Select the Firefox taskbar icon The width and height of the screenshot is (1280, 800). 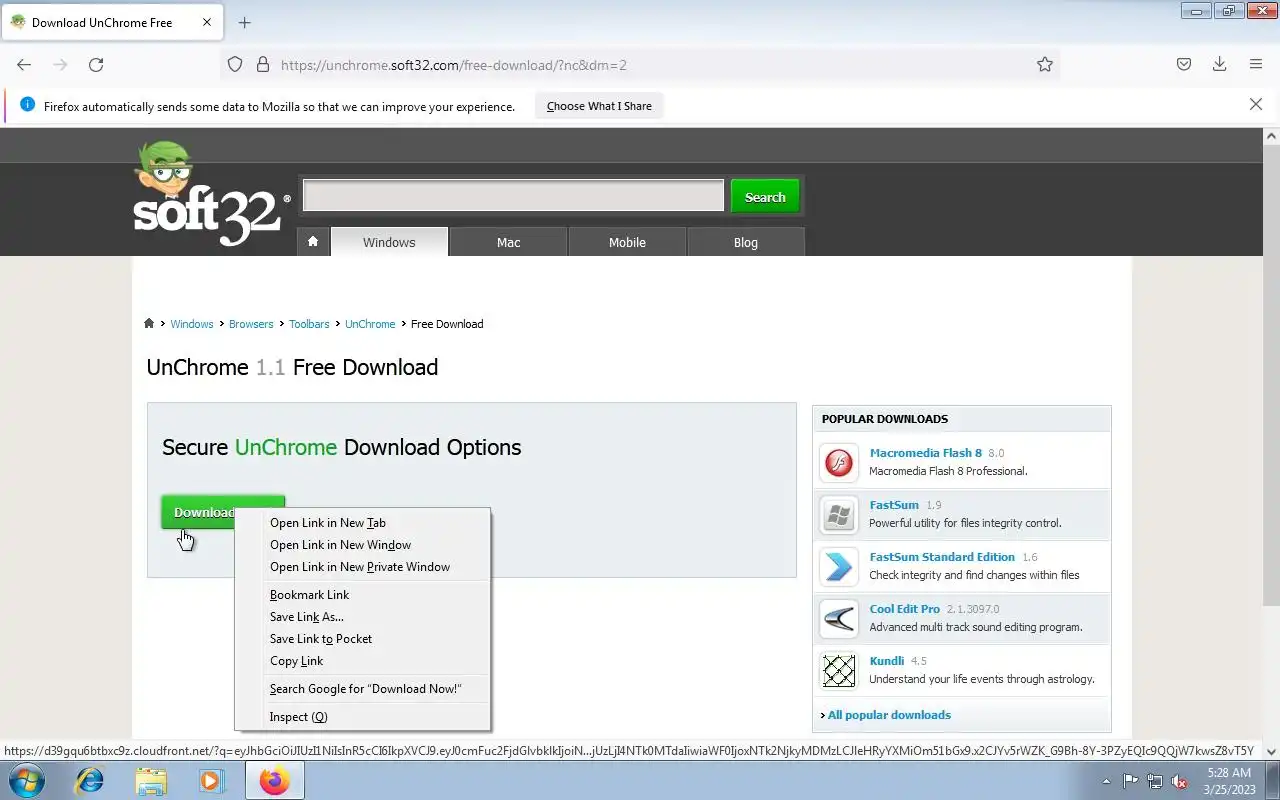tap(274, 780)
